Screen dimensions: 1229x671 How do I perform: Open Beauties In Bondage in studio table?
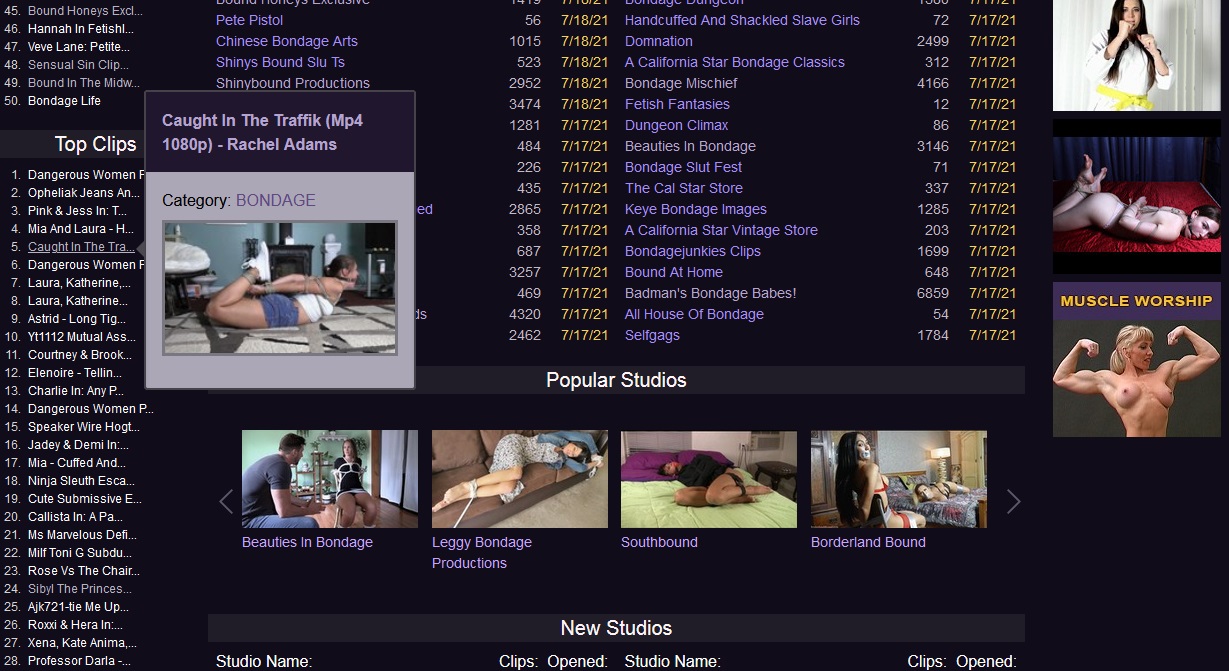coord(690,146)
